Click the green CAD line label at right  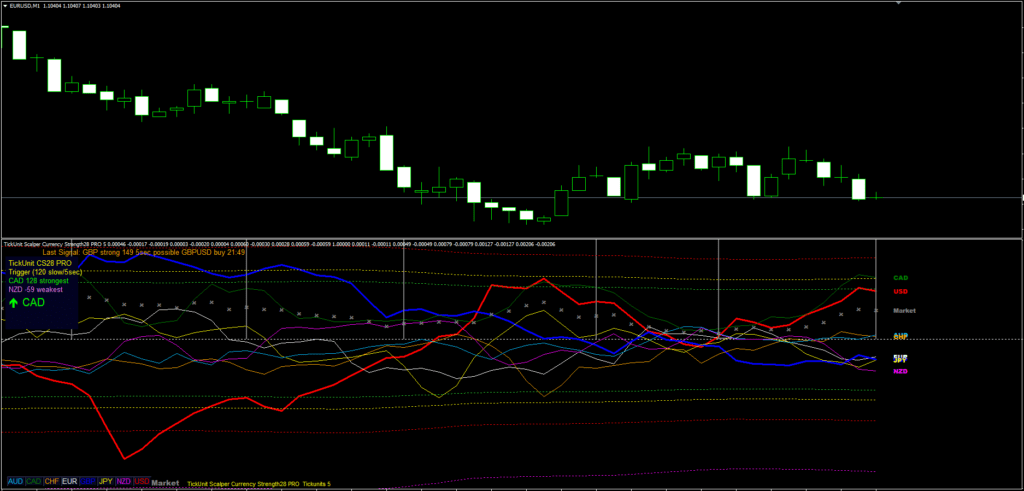pyautogui.click(x=900, y=277)
